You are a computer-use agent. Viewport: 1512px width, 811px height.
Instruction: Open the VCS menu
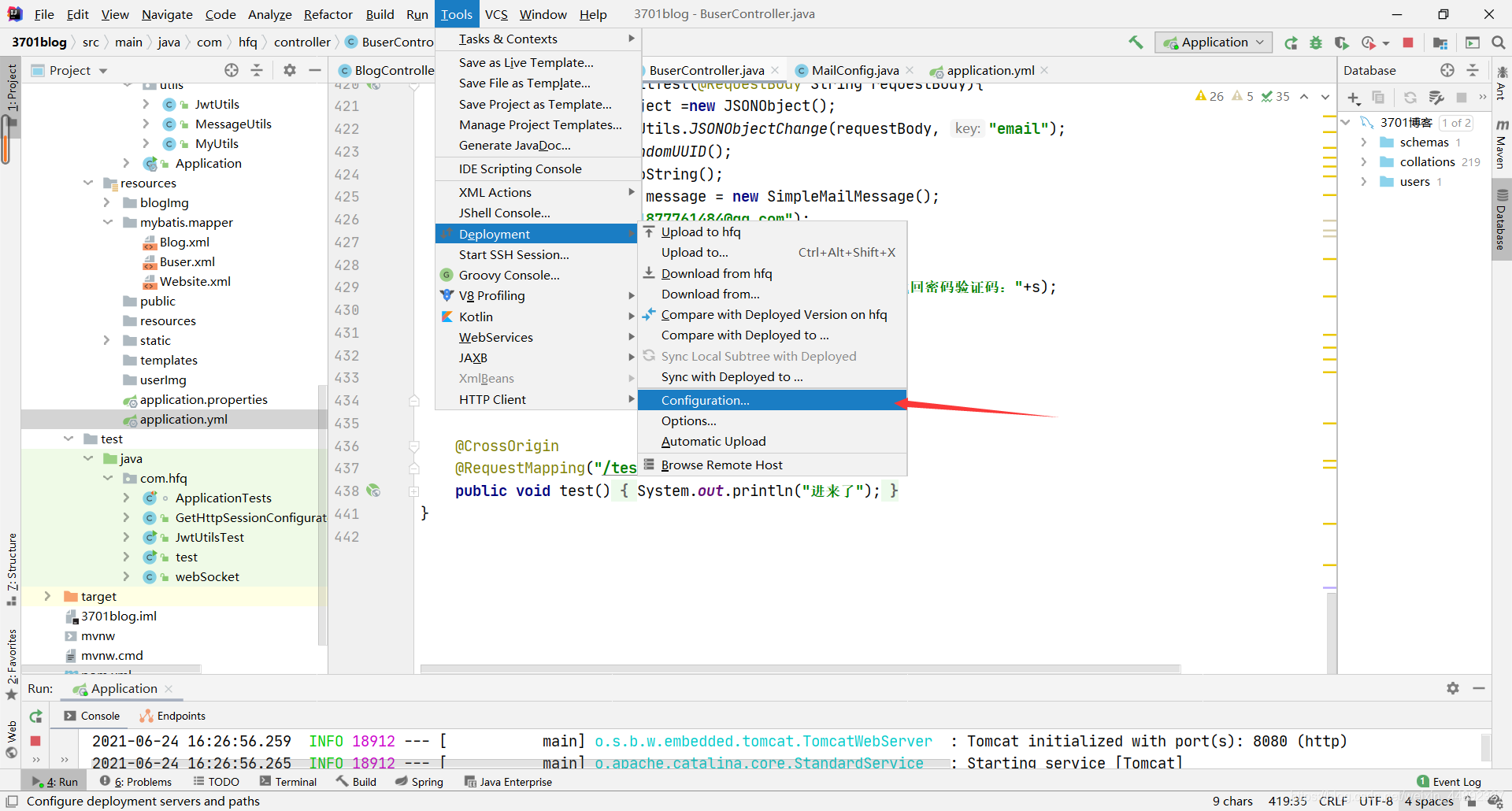pyautogui.click(x=496, y=14)
